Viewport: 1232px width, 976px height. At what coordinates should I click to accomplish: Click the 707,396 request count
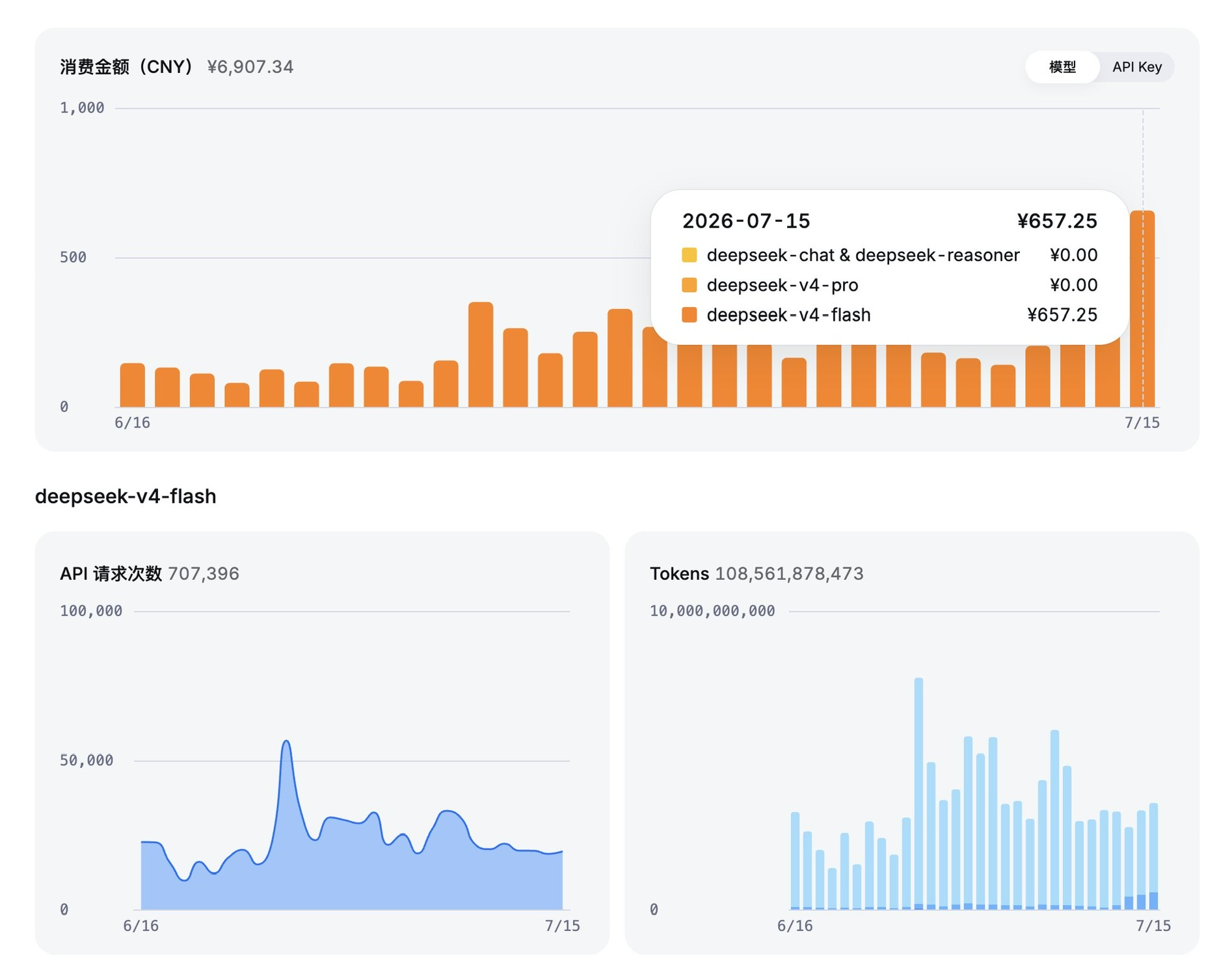pyautogui.click(x=204, y=574)
